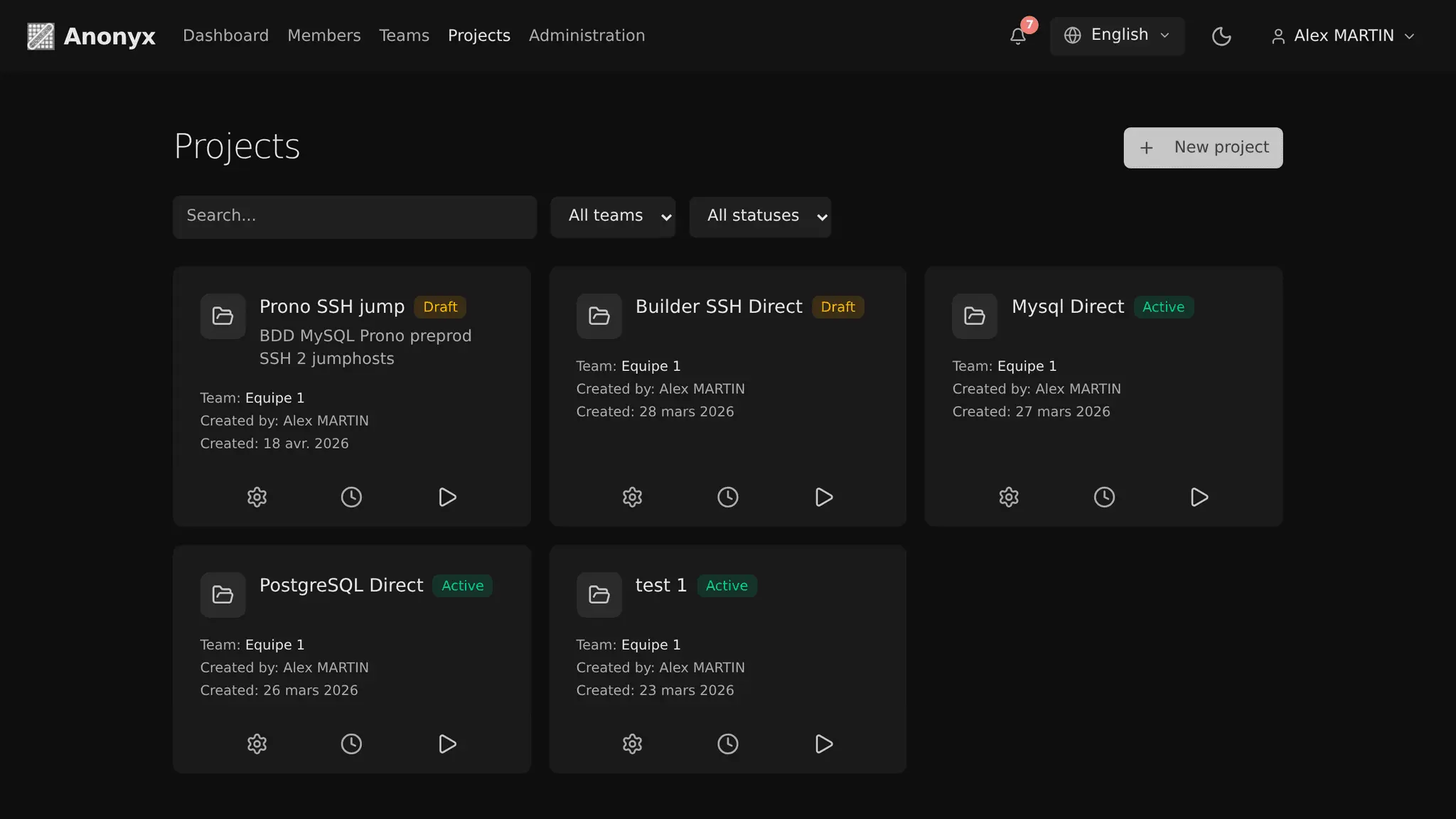Focus the Search projects field
The height and width of the screenshot is (819, 1456).
[354, 216]
